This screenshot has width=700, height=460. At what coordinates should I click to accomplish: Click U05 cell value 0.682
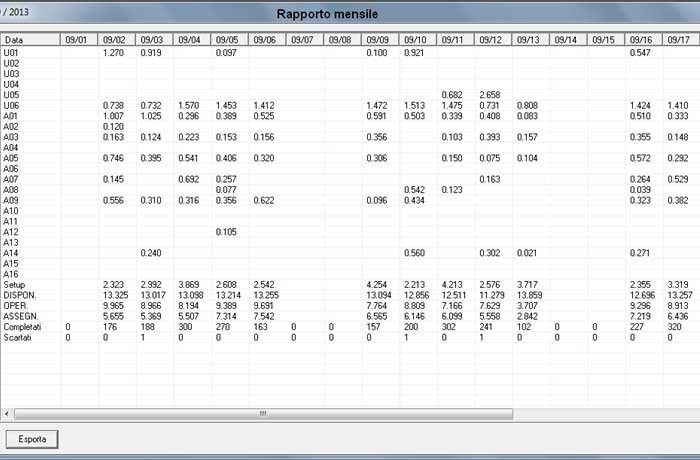[x=452, y=95]
